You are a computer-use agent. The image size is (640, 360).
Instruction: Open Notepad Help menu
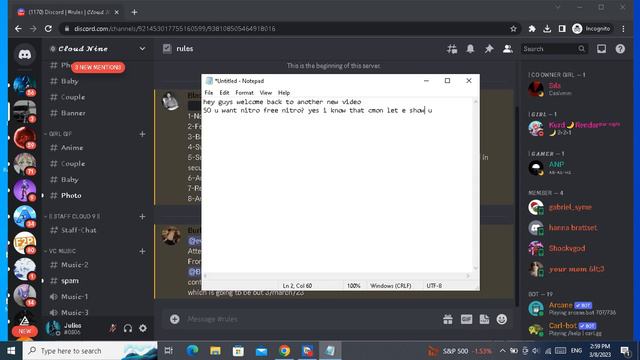284,93
